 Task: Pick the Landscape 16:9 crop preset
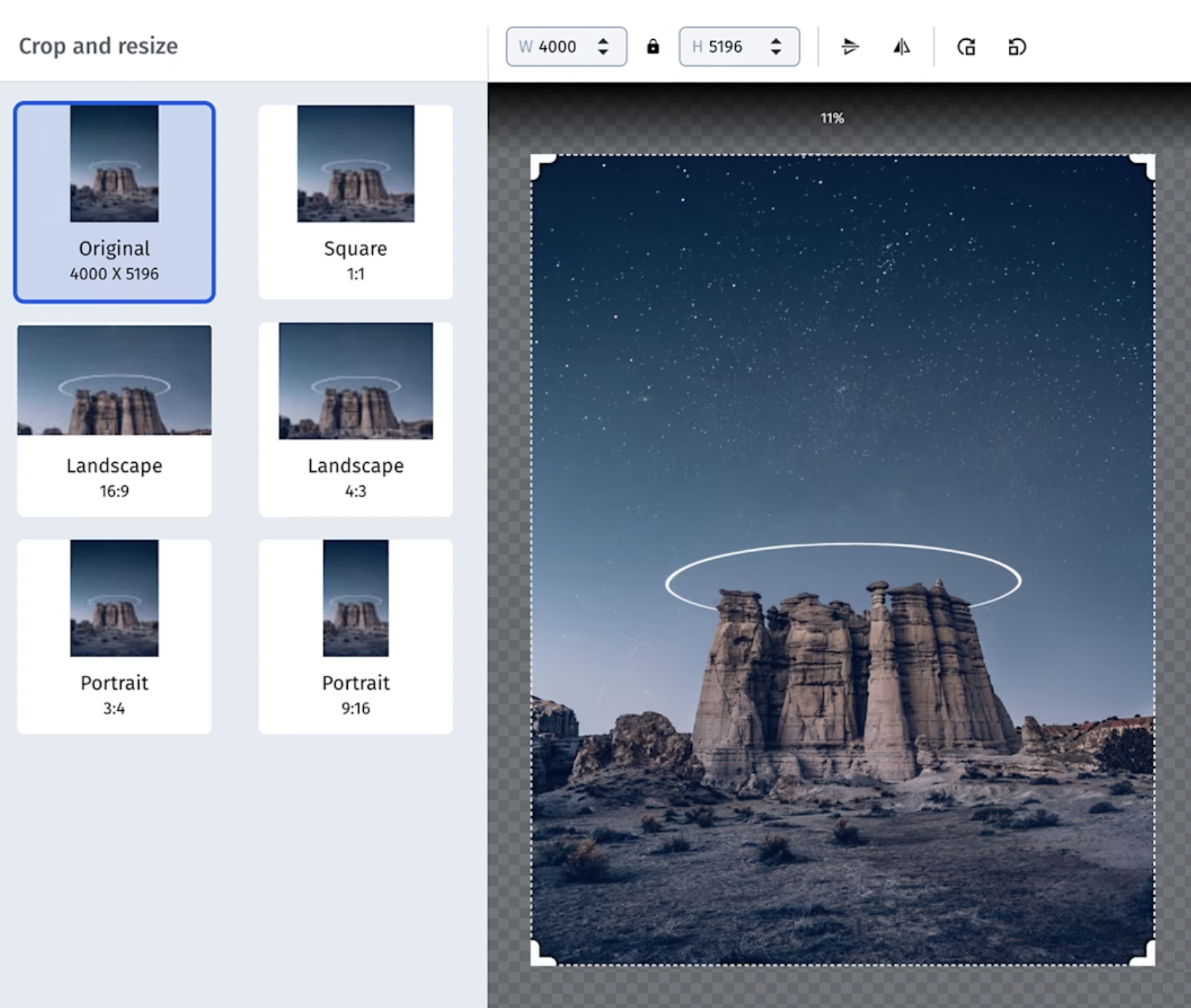[x=114, y=419]
